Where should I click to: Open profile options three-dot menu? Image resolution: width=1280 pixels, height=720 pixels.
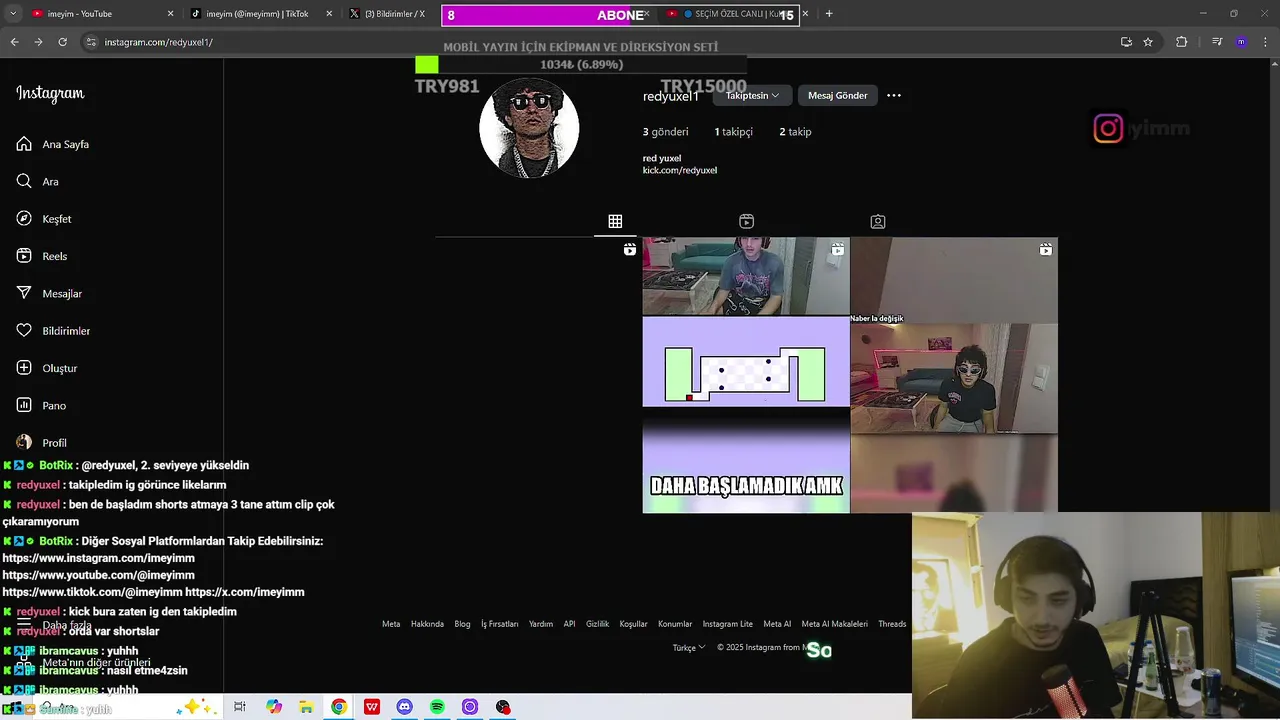[894, 95]
